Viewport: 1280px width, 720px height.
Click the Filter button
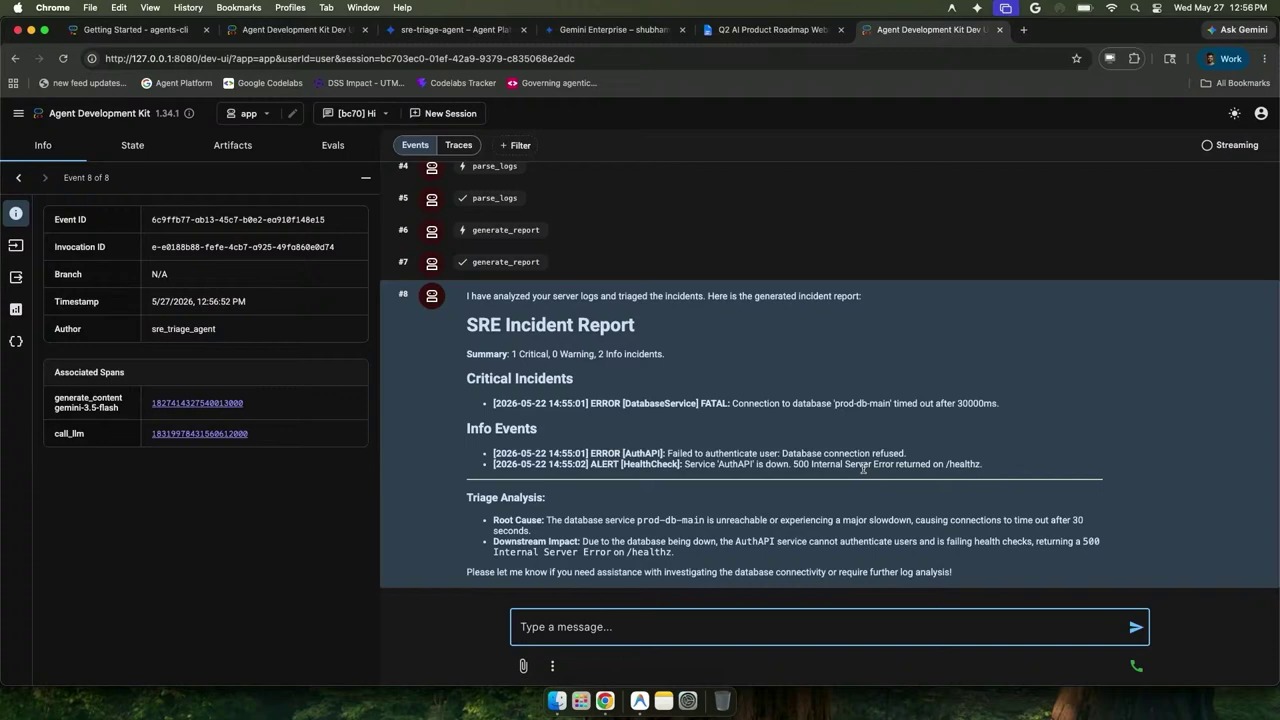[515, 145]
